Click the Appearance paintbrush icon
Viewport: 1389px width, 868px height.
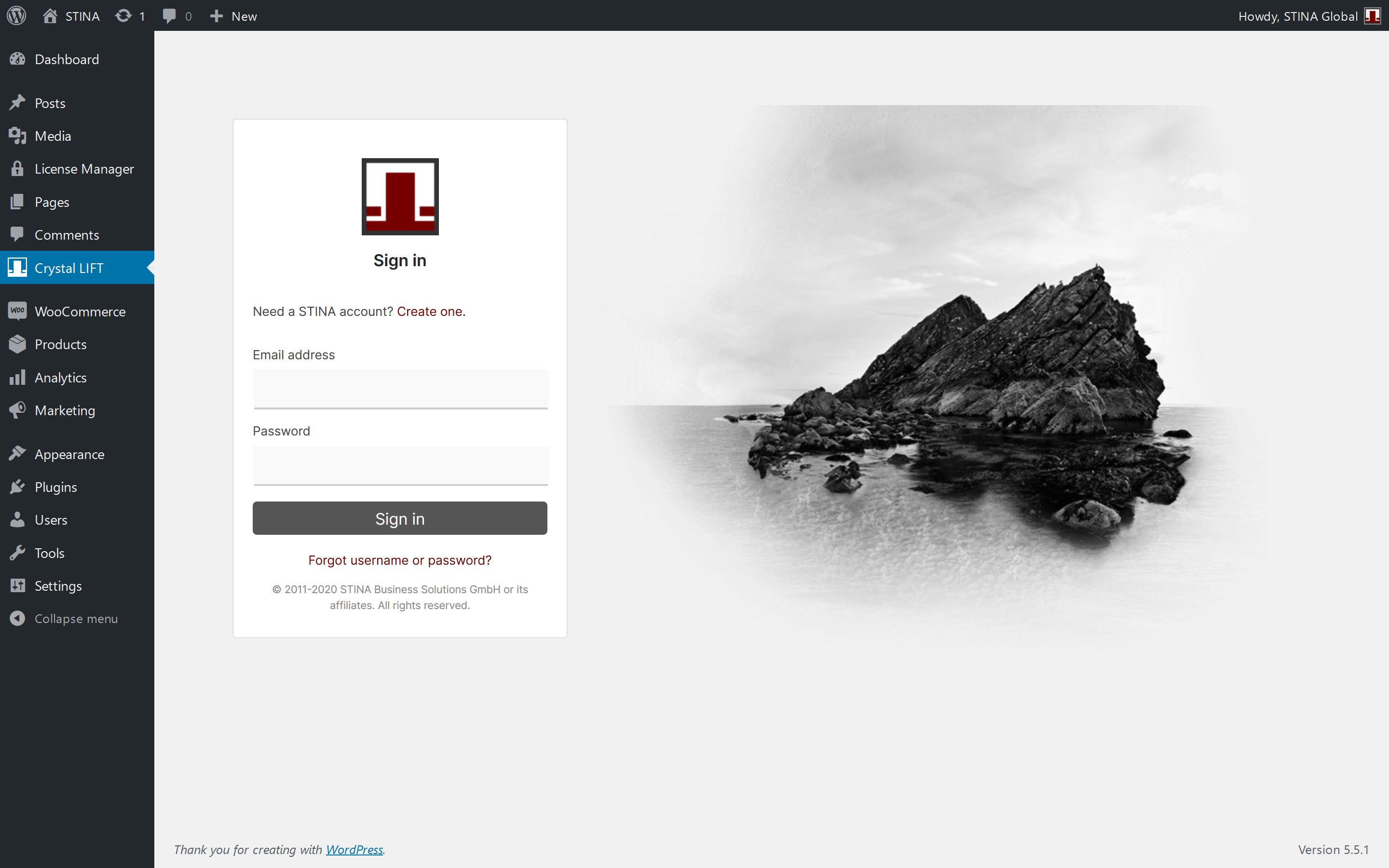pos(17,453)
